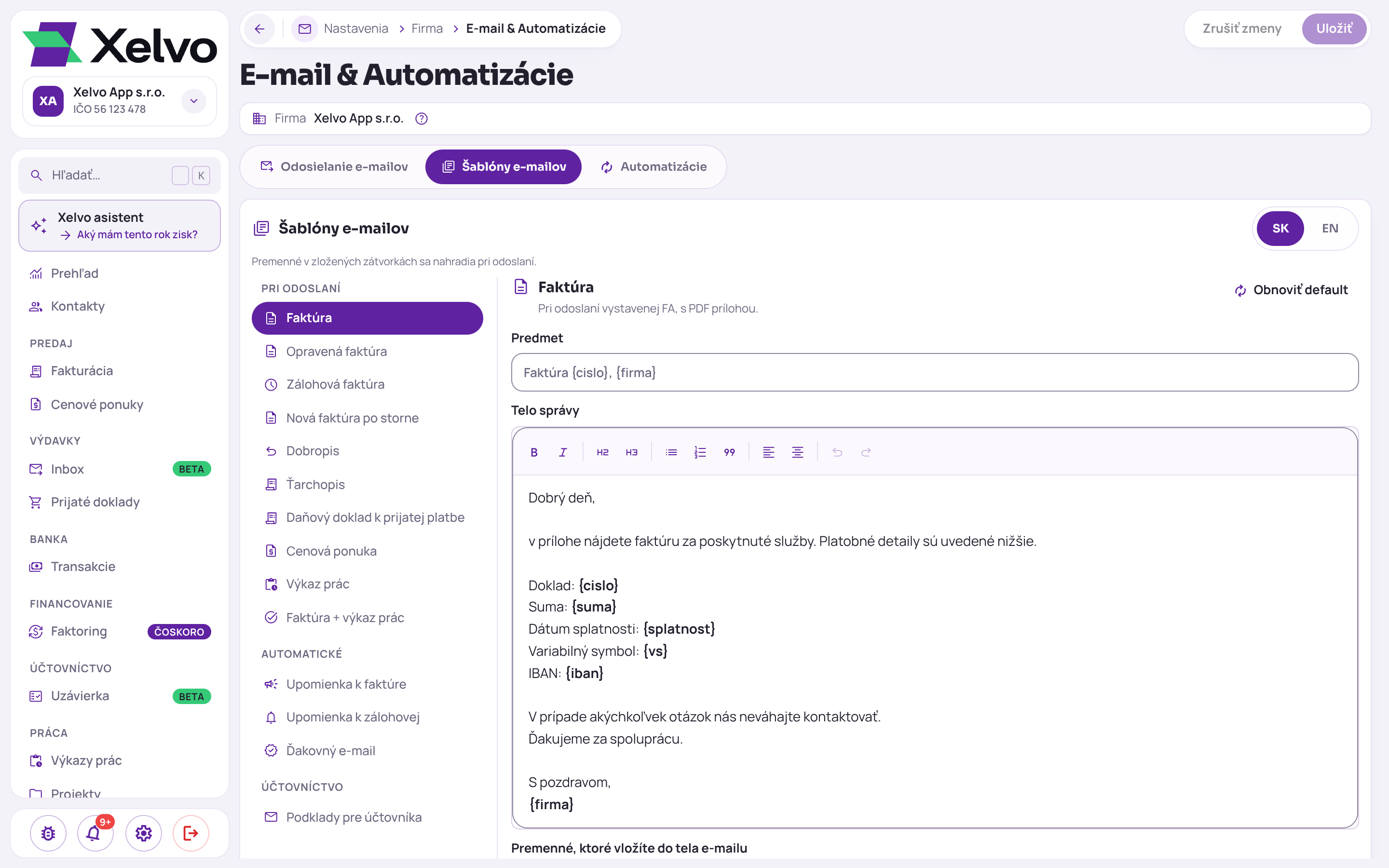This screenshot has height=868, width=1389.
Task: Open the help icon next to Firma
Action: tap(422, 119)
